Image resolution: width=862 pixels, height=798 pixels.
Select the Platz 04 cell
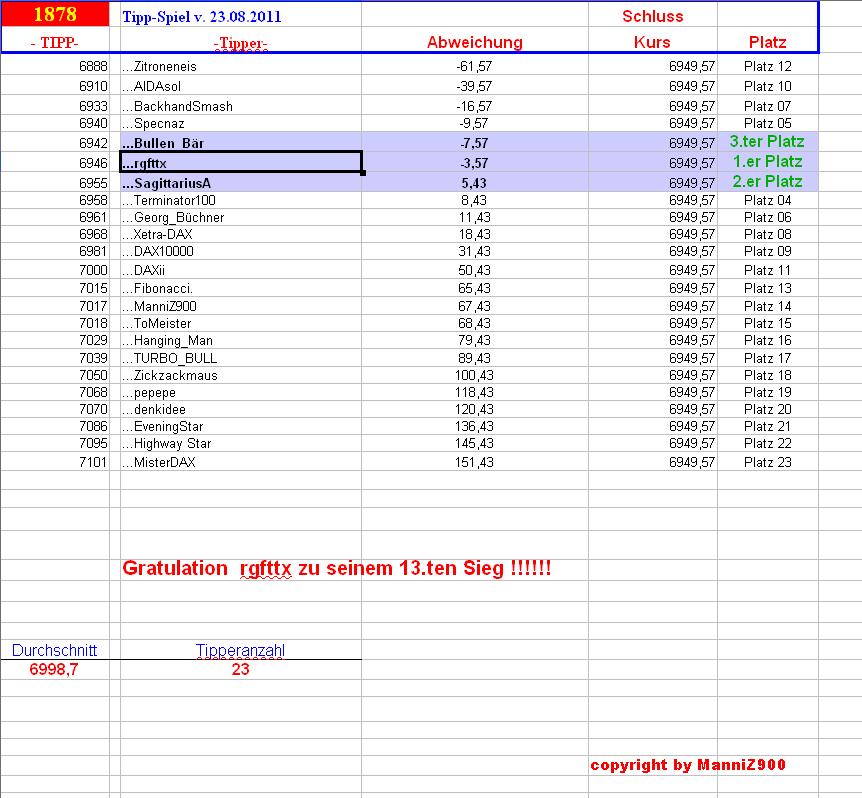(x=767, y=200)
